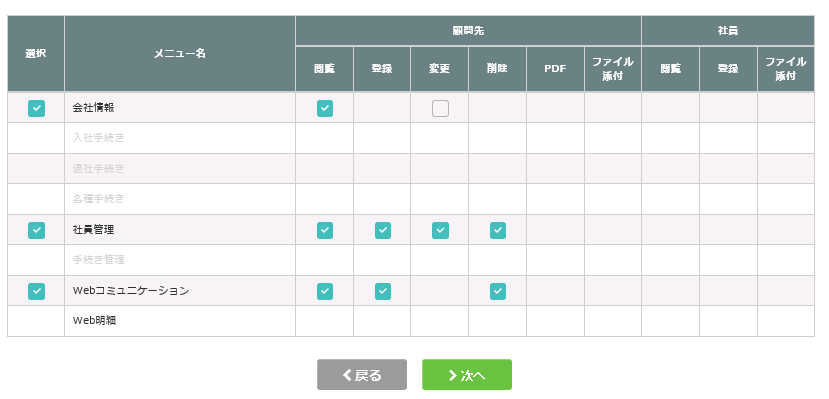This screenshot has height=399, width=829.
Task: Uncheck the Webコミュニケーション selection checkbox
Action: (x=36, y=291)
